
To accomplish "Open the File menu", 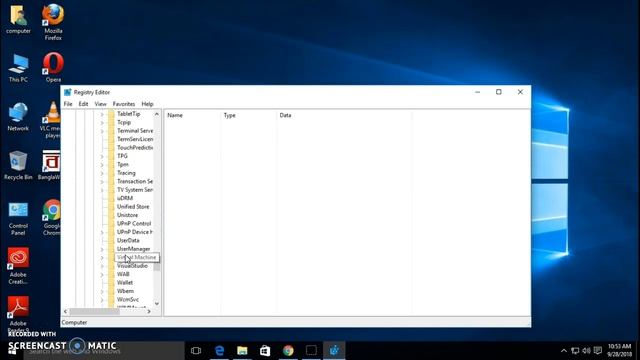I will pyautogui.click(x=68, y=104).
